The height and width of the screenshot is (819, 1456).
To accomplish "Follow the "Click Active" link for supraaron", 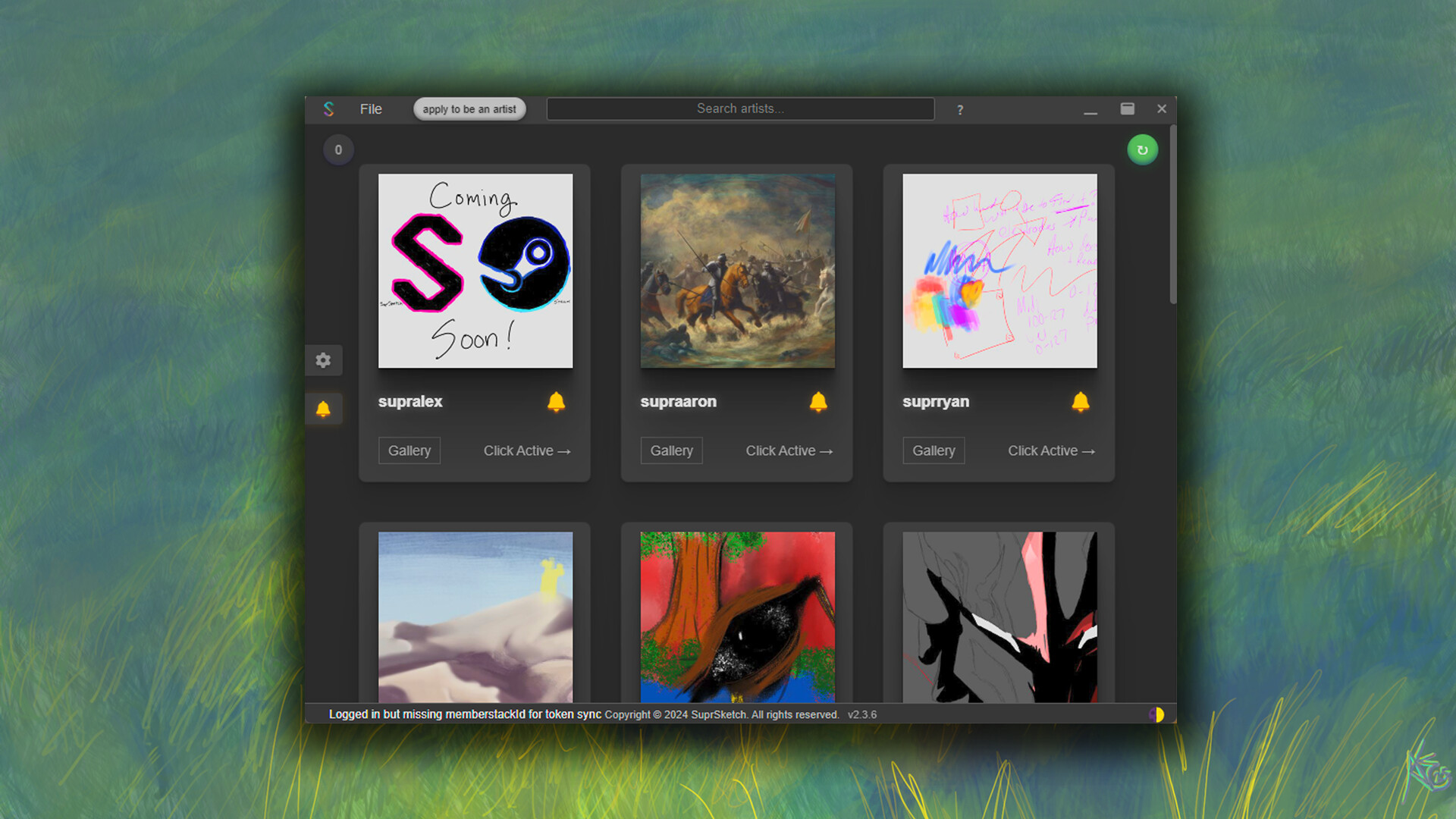I will tap(789, 450).
